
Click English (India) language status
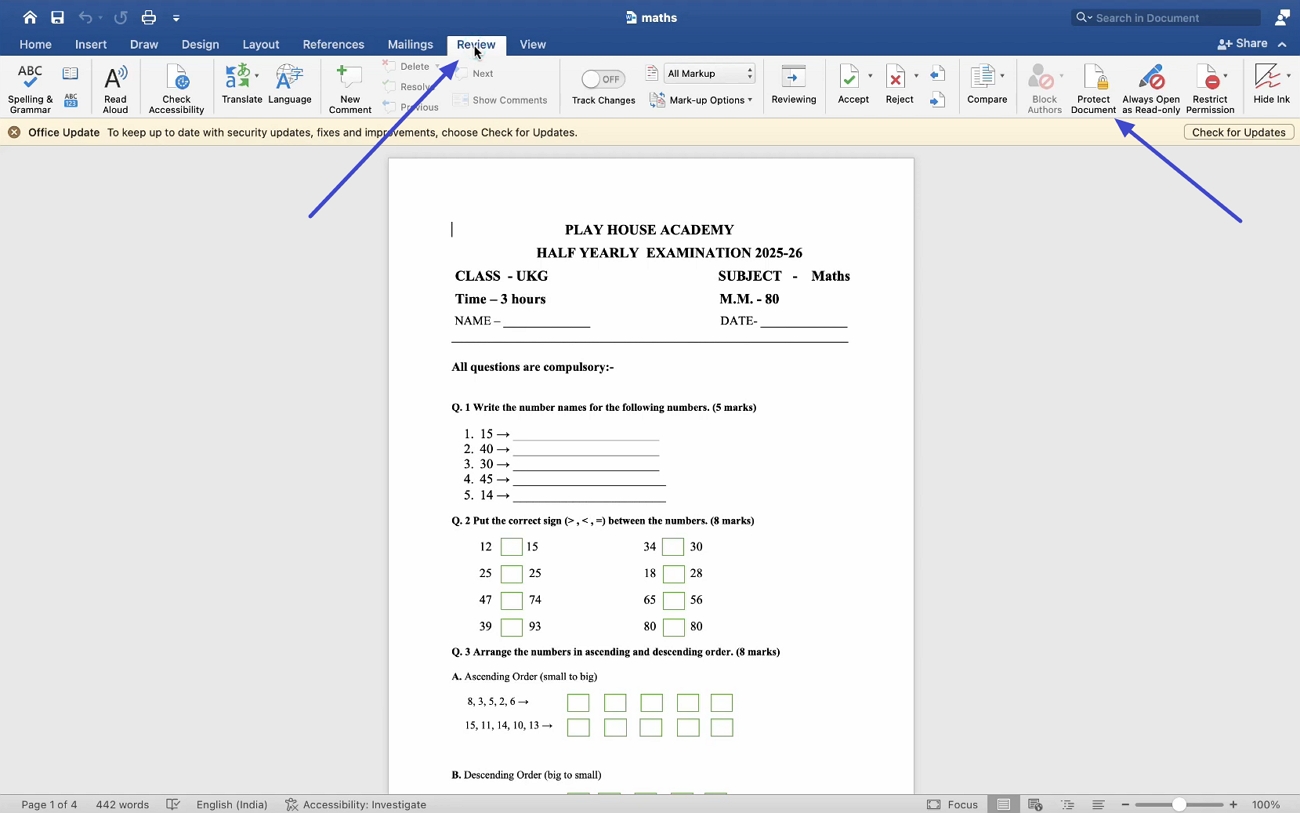(232, 804)
